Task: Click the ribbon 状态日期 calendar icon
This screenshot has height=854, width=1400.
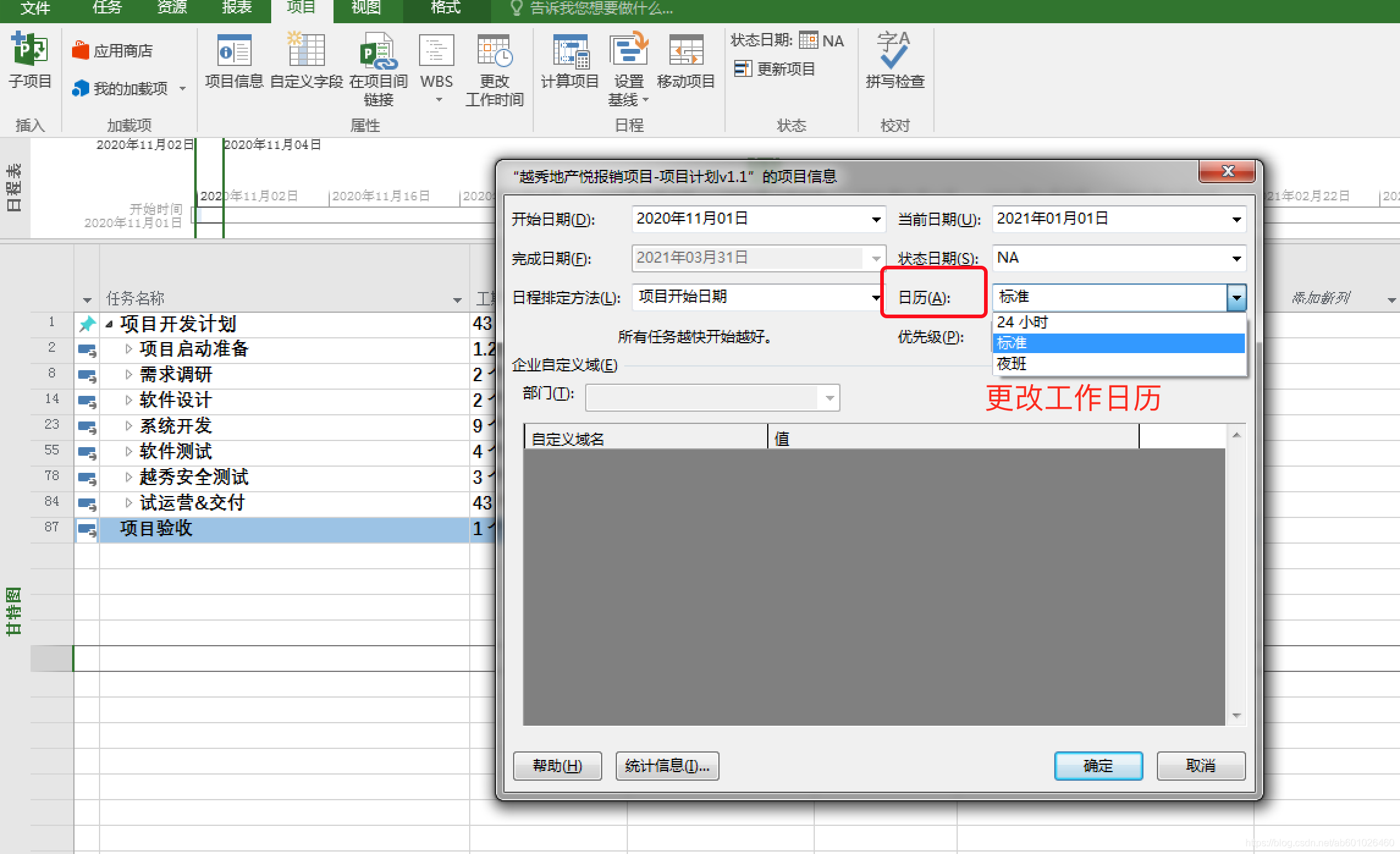Action: (x=808, y=40)
